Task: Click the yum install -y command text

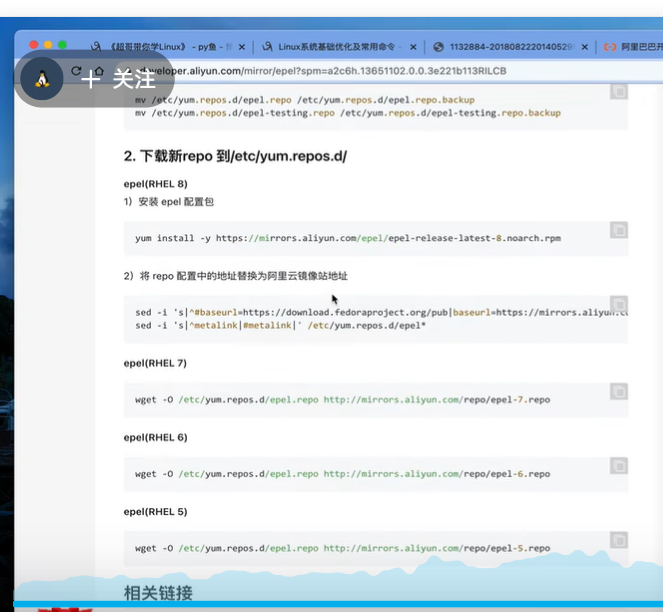Action: tap(348, 238)
